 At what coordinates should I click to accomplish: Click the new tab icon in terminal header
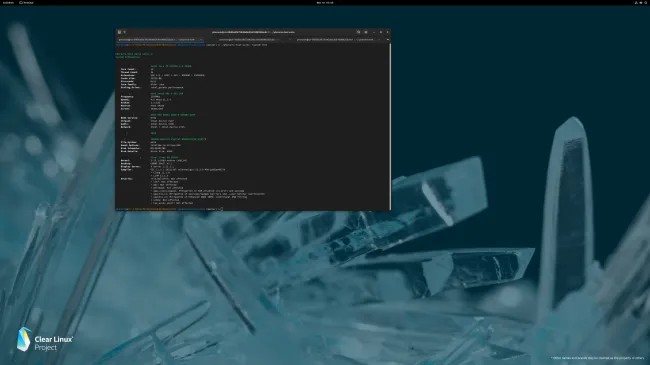(119, 32)
